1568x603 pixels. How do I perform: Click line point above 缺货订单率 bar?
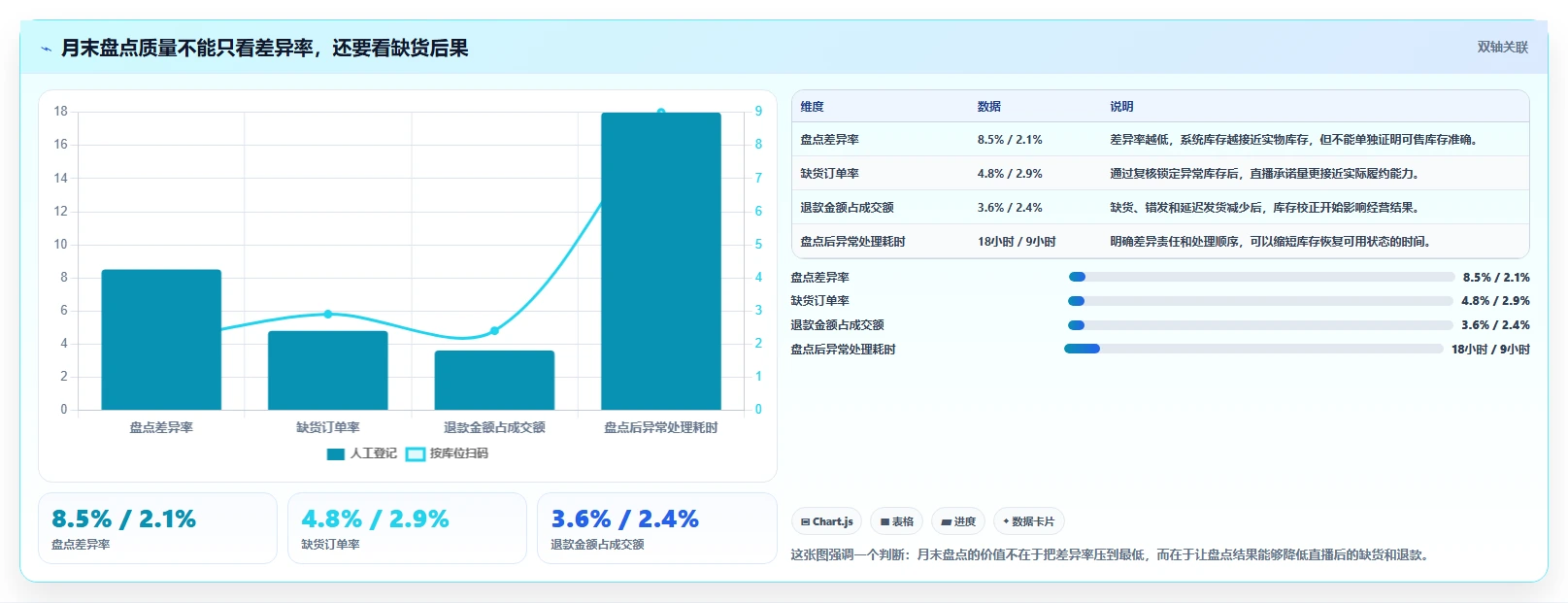tap(328, 314)
